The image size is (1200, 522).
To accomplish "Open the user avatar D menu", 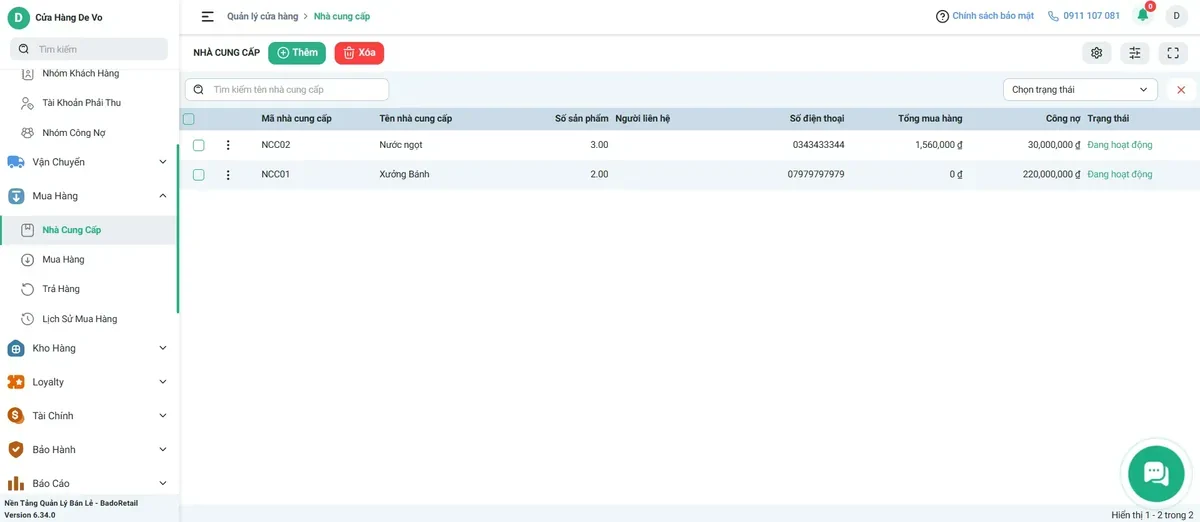I will [x=1175, y=16].
